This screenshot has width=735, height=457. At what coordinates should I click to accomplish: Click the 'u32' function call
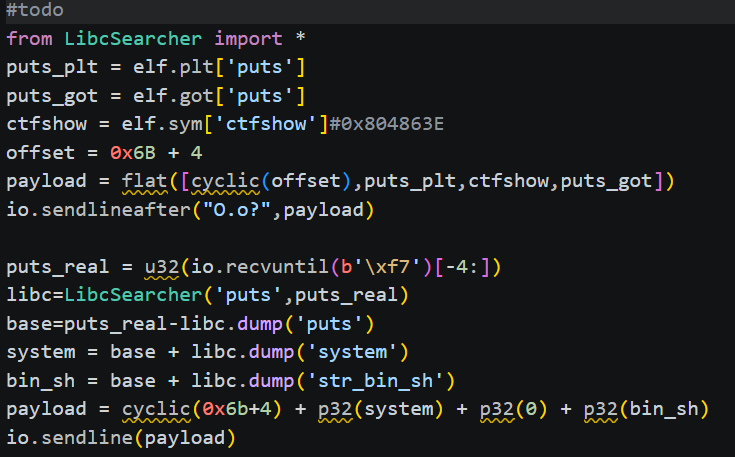(162, 267)
